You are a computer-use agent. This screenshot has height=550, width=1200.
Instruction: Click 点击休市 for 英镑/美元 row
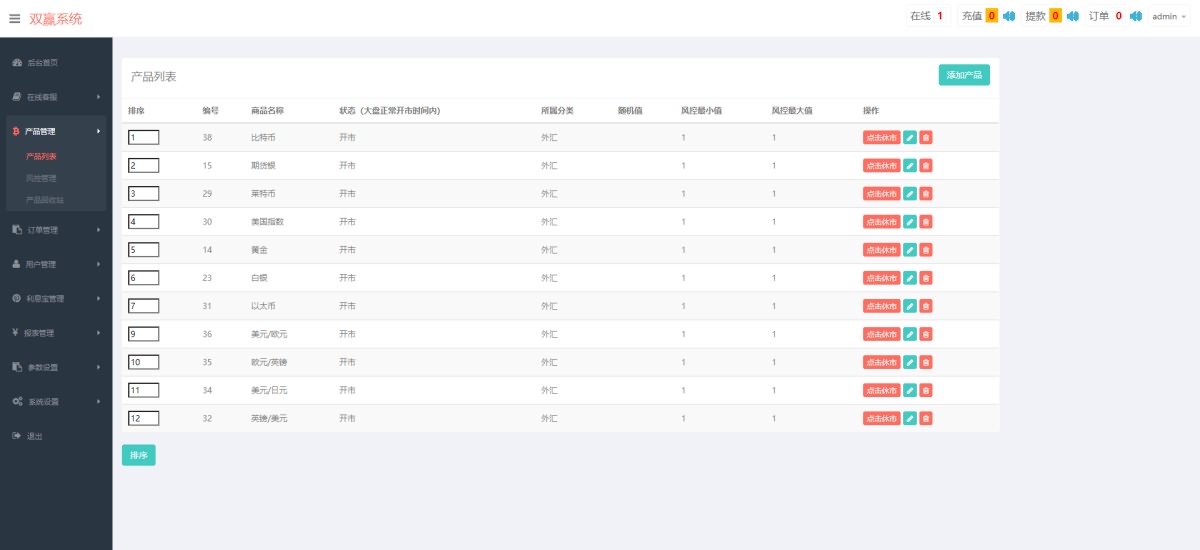(x=882, y=418)
